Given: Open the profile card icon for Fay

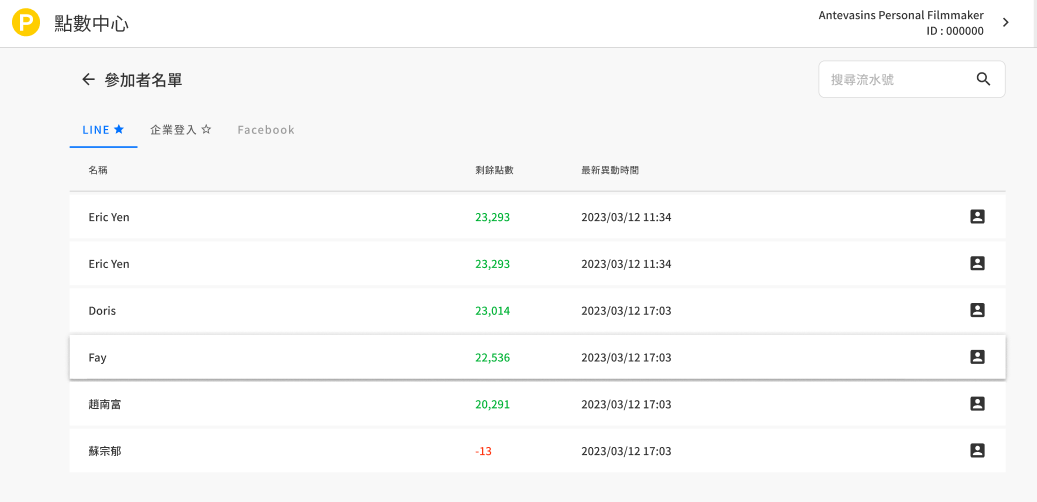Looking at the screenshot, I should (977, 357).
